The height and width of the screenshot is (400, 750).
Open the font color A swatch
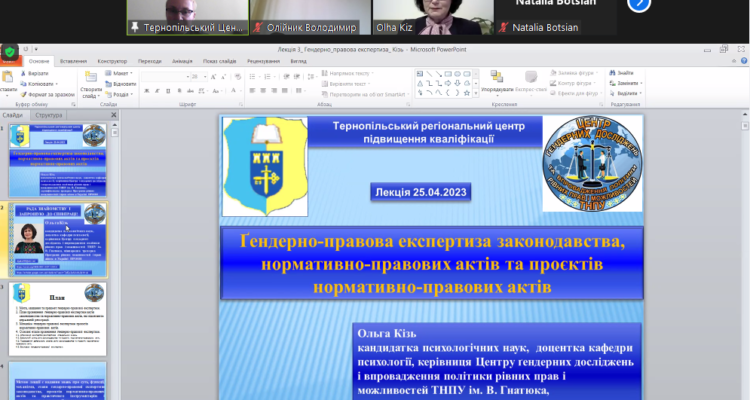coord(234,90)
